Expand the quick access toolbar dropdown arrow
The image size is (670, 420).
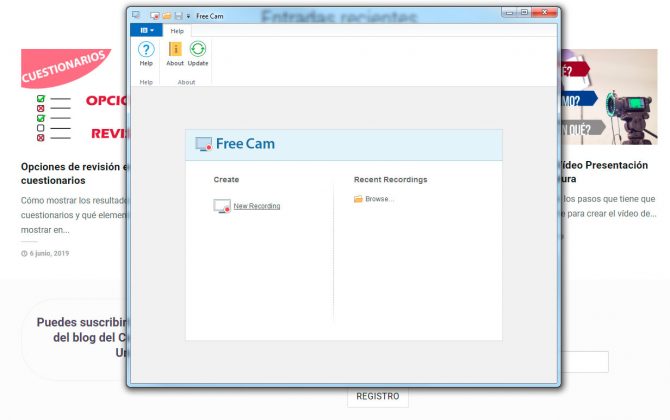click(188, 16)
